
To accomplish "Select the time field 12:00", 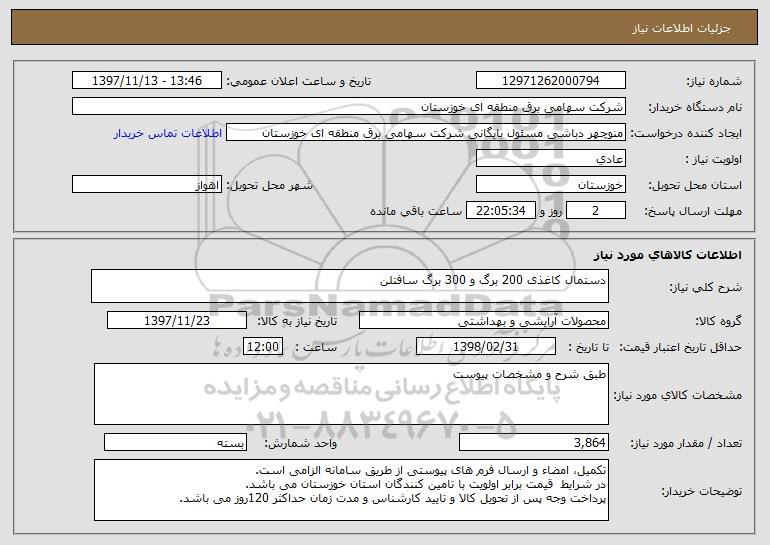I will [263, 347].
